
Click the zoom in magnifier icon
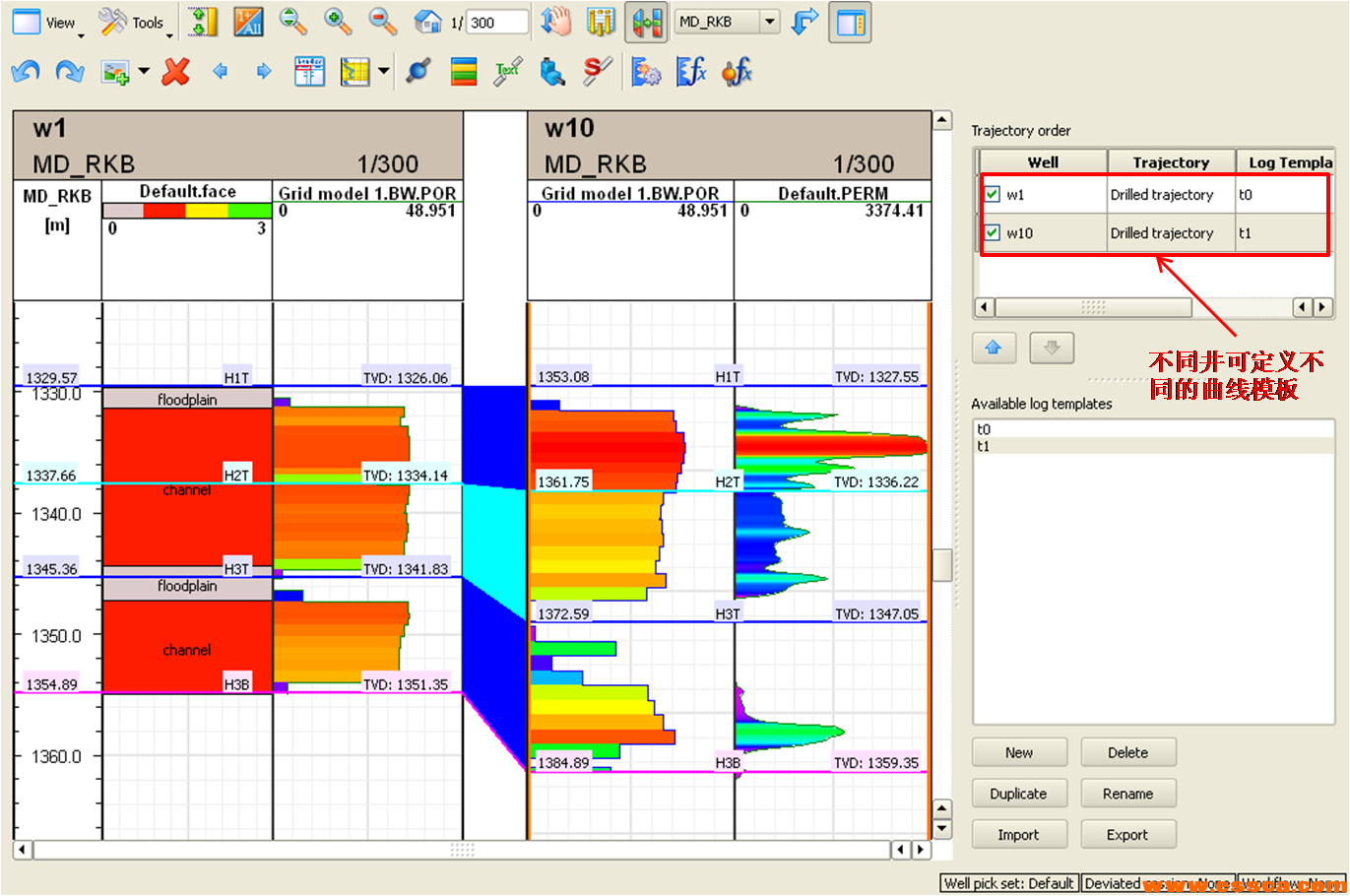338,22
